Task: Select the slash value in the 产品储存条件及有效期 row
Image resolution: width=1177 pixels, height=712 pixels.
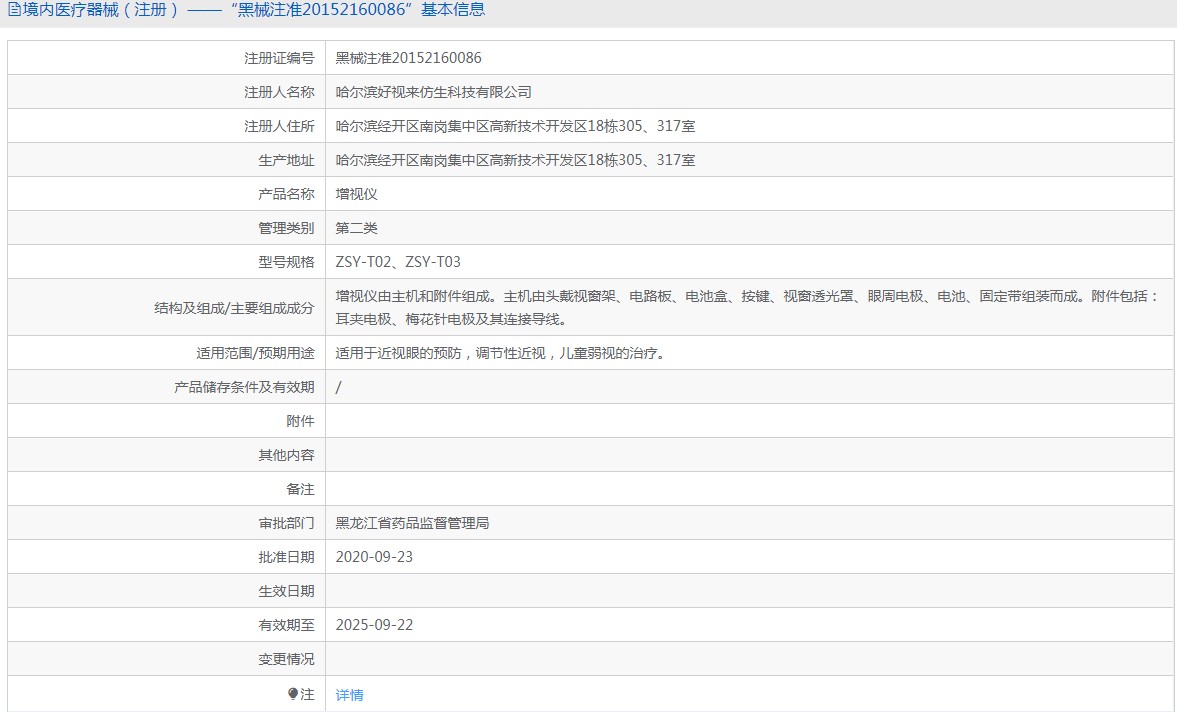Action: point(339,387)
